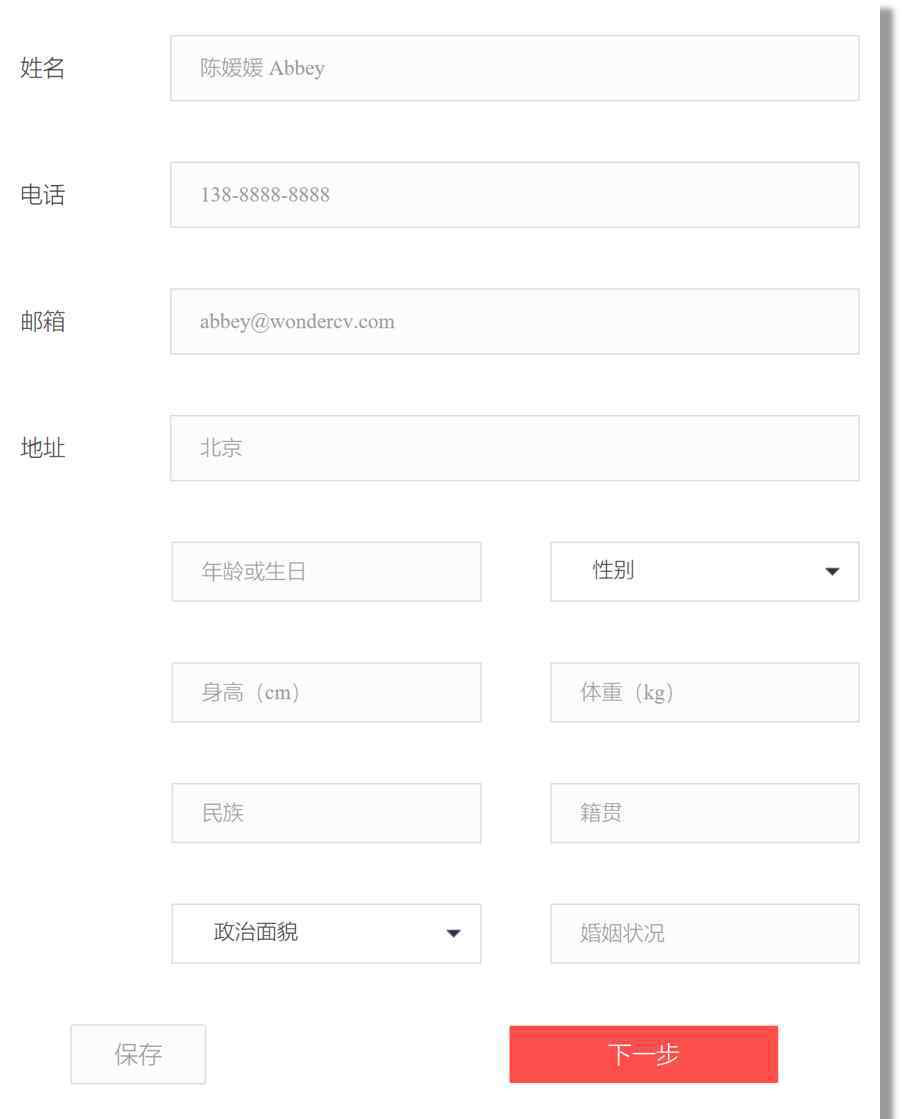Open the 性别 gender dropdown
The width and height of the screenshot is (902, 1119).
tap(704, 572)
